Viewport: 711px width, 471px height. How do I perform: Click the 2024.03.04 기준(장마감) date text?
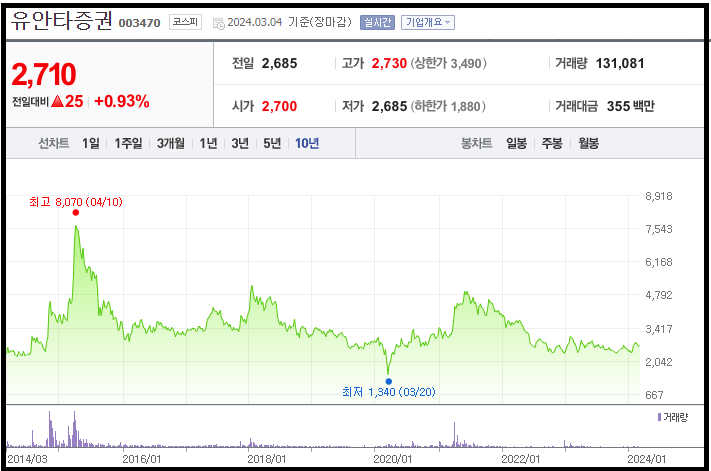click(289, 22)
